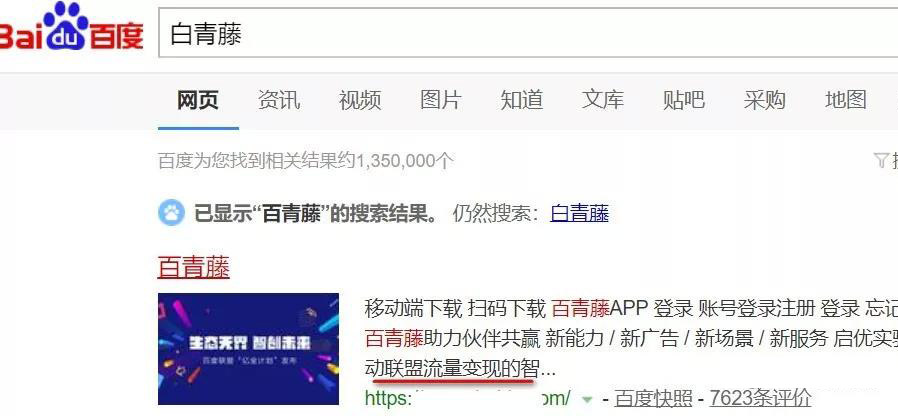Click the notice 已显示“百青藤”的搜索结果
This screenshot has height=416, width=898.
point(316,213)
